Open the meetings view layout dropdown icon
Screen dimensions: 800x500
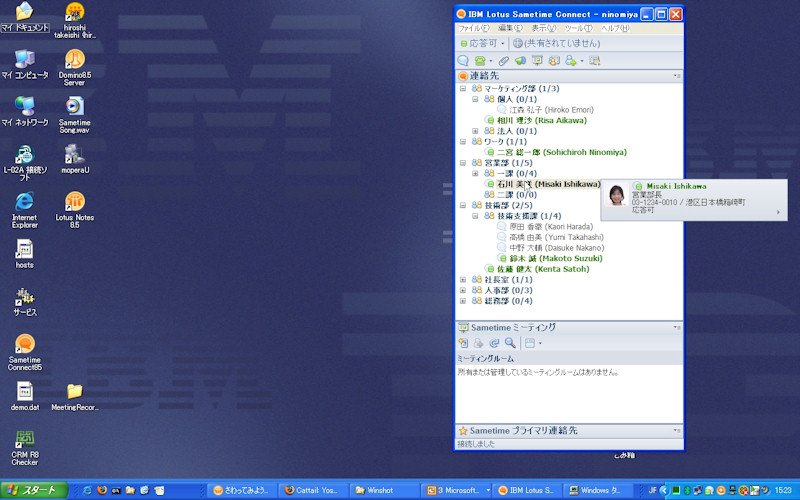(533, 343)
